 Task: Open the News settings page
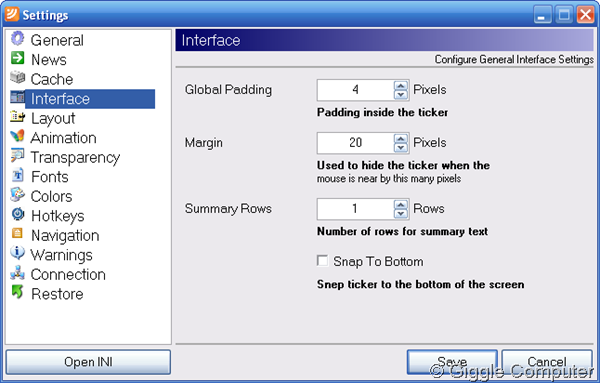[x=49, y=60]
